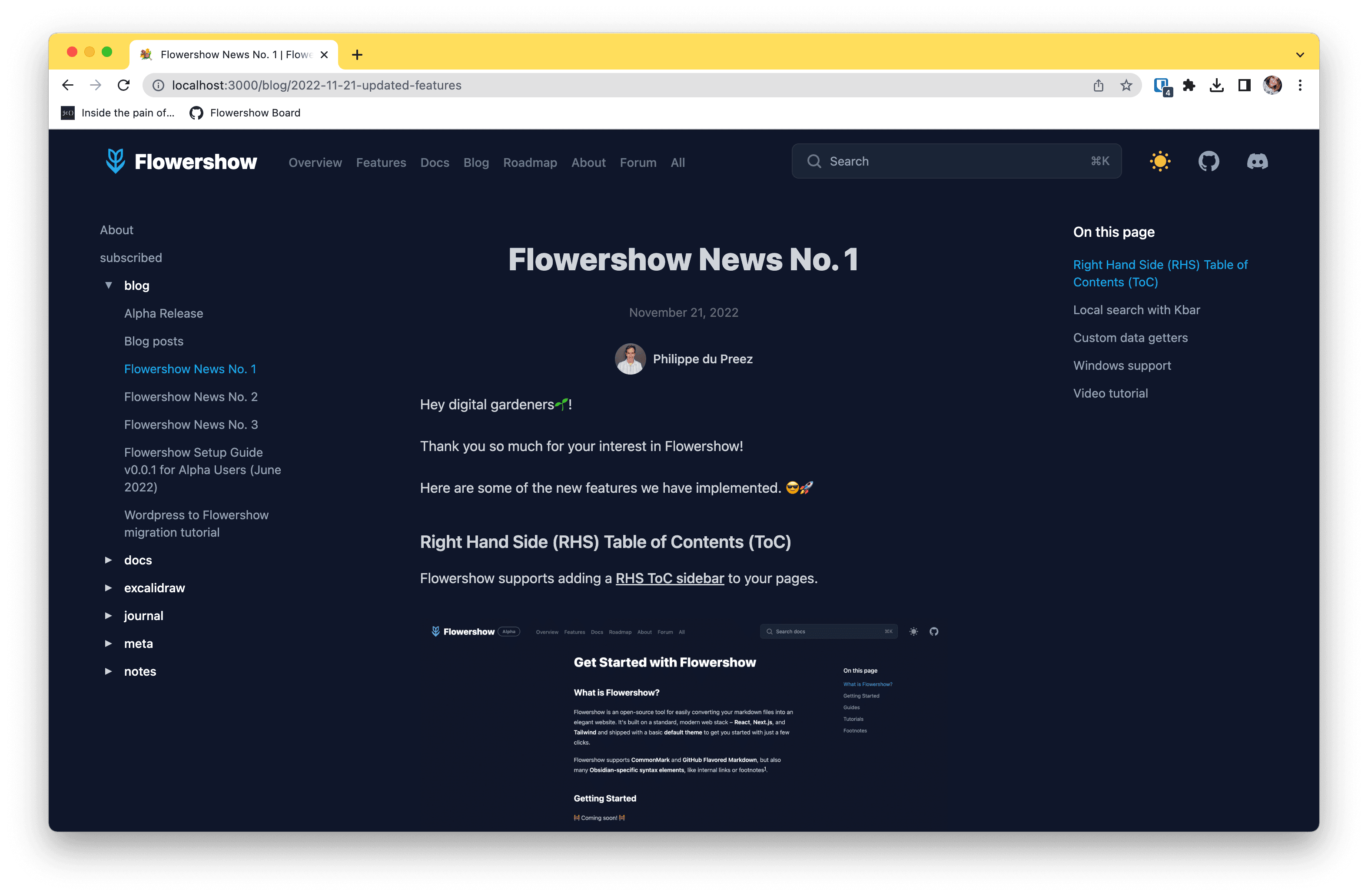Reload the page with the refresh icon
1368x896 pixels.
[x=123, y=85]
